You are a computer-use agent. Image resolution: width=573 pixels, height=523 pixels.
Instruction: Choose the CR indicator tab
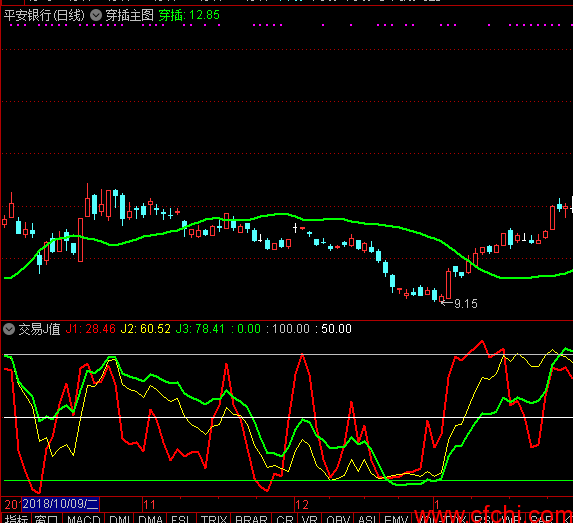point(285,519)
